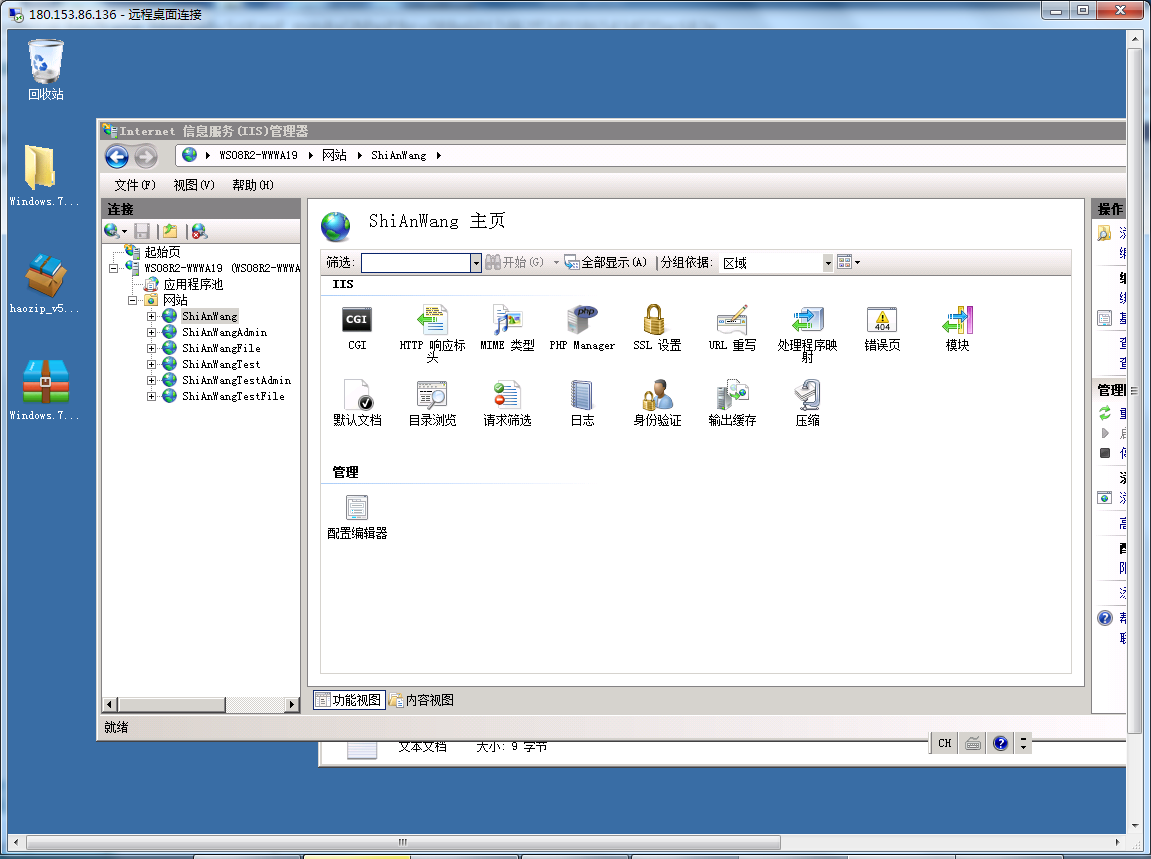Open 目录浏览 feature
Image resolution: width=1151 pixels, height=859 pixels.
[432, 402]
